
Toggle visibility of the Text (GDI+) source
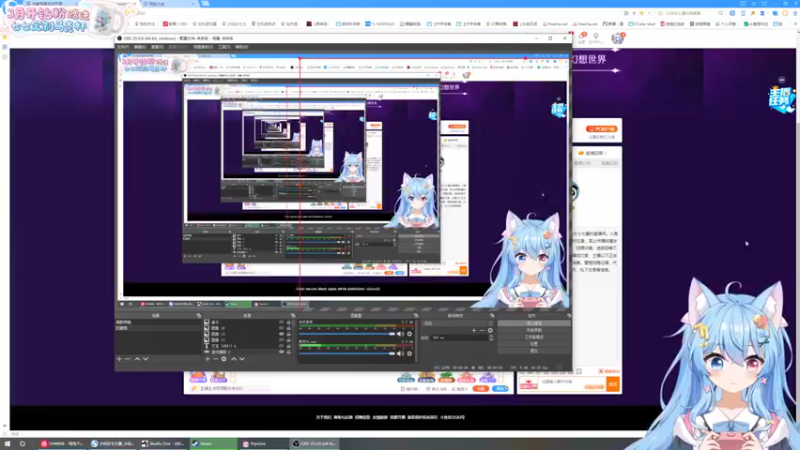coord(282,346)
